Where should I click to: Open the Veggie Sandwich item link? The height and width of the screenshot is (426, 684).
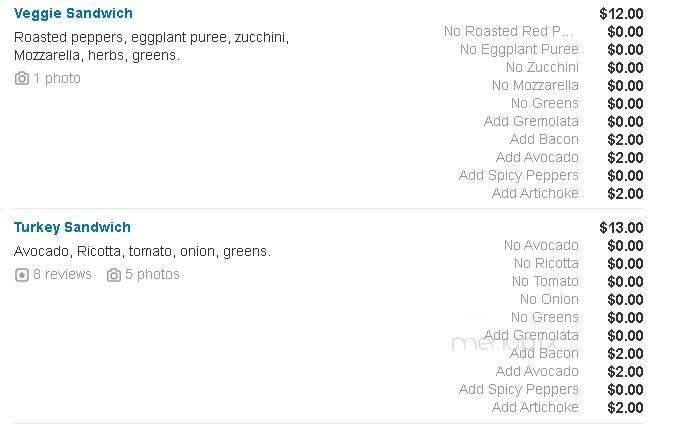(73, 13)
